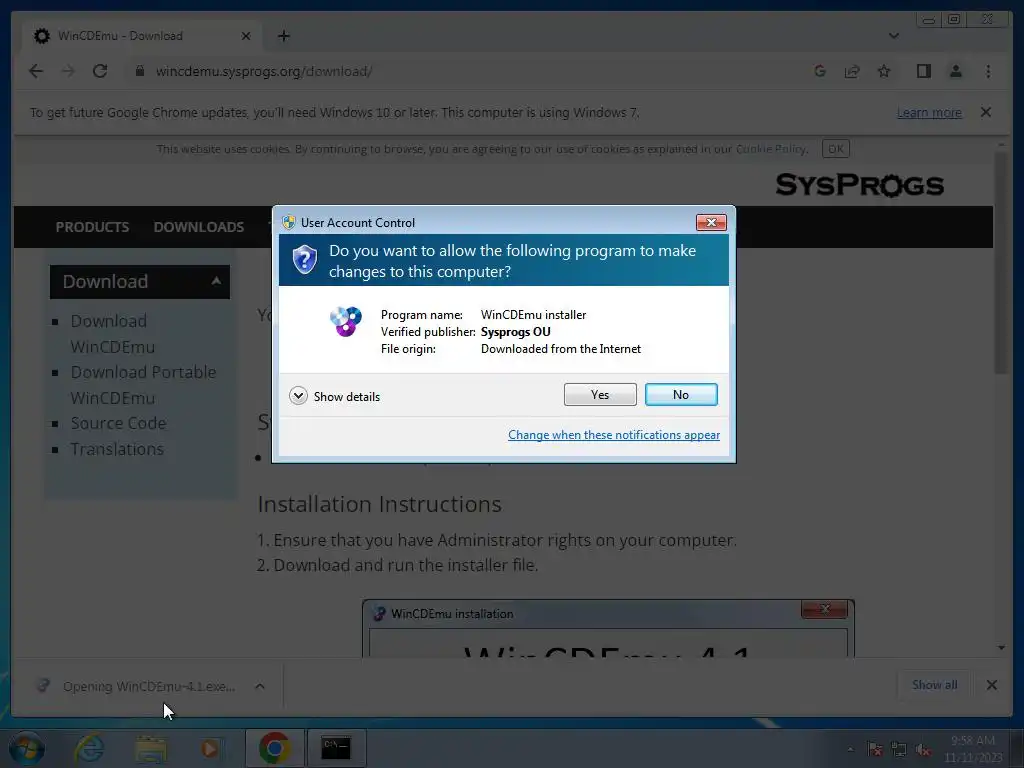
Task: Close the Chrome downloads bar
Action: point(992,685)
